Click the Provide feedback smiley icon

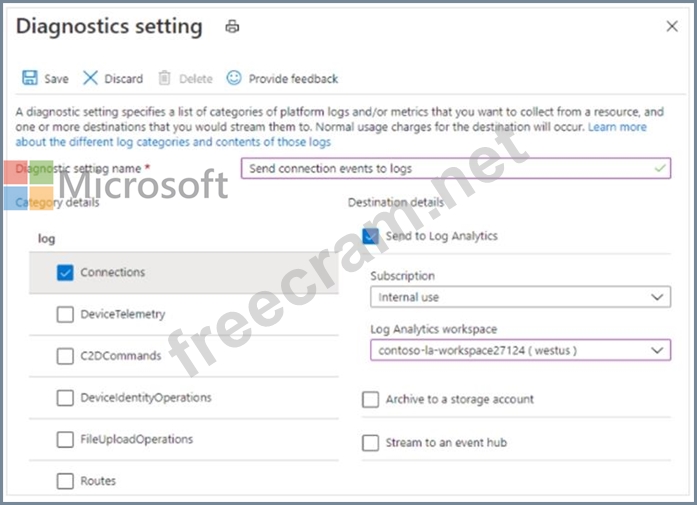[234, 78]
